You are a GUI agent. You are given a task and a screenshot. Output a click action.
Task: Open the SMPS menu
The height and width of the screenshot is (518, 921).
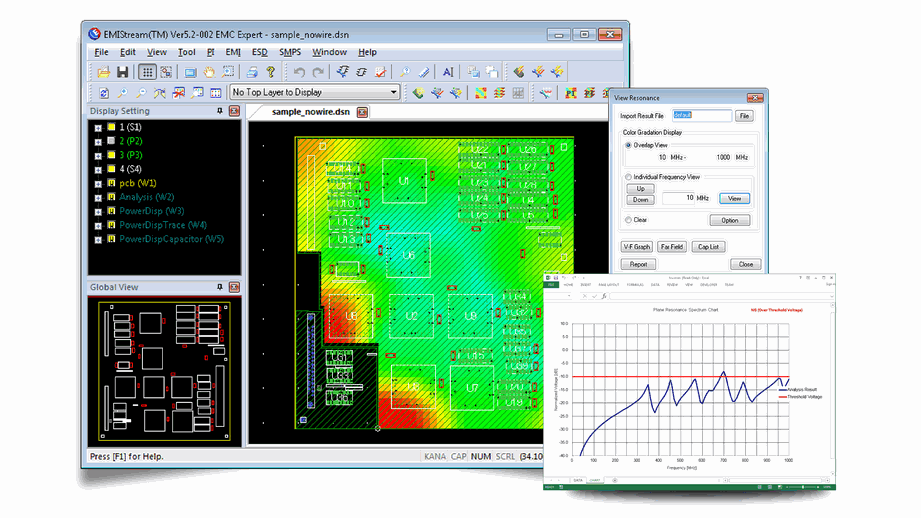click(290, 52)
